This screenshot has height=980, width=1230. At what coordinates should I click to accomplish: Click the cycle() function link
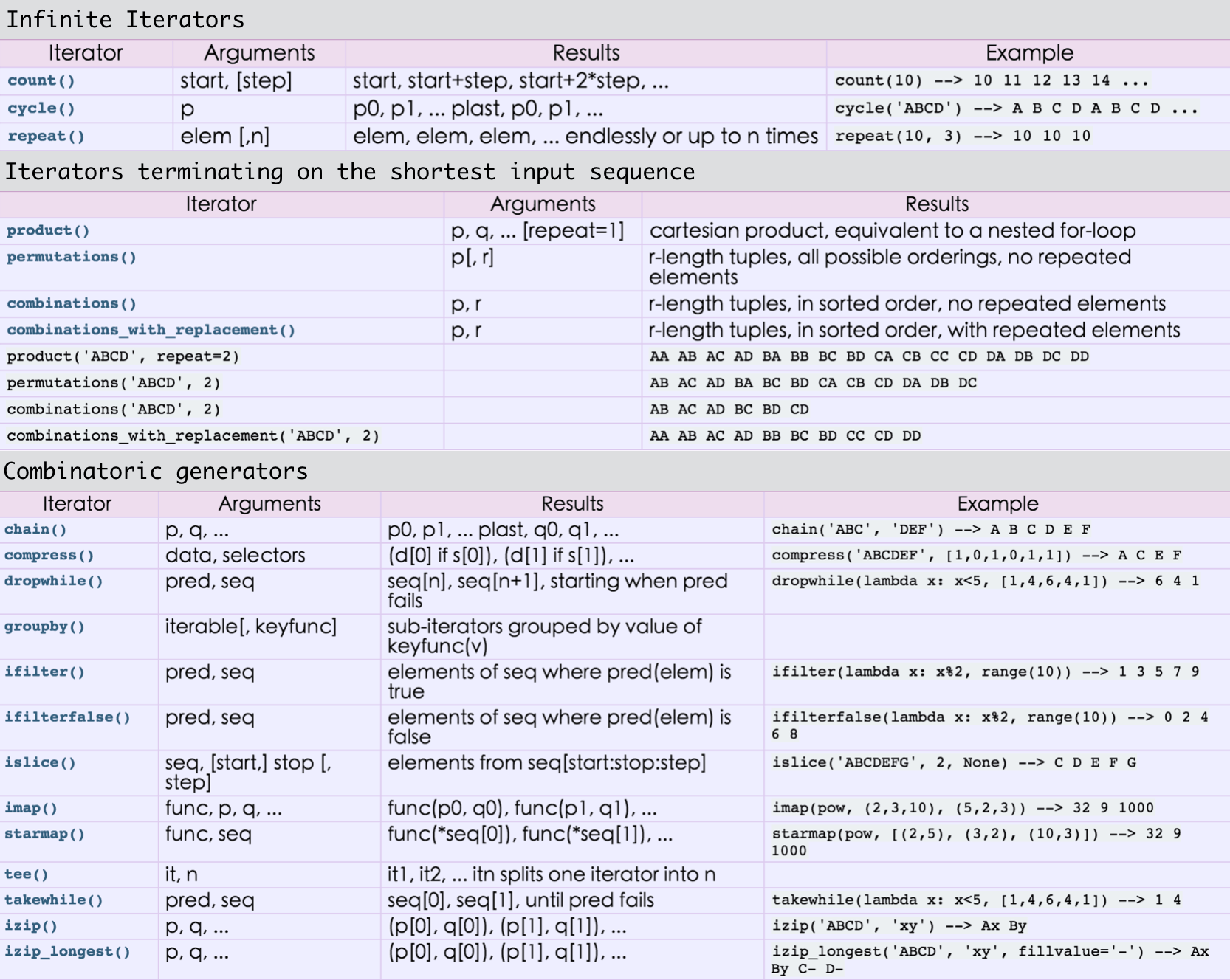tap(41, 108)
